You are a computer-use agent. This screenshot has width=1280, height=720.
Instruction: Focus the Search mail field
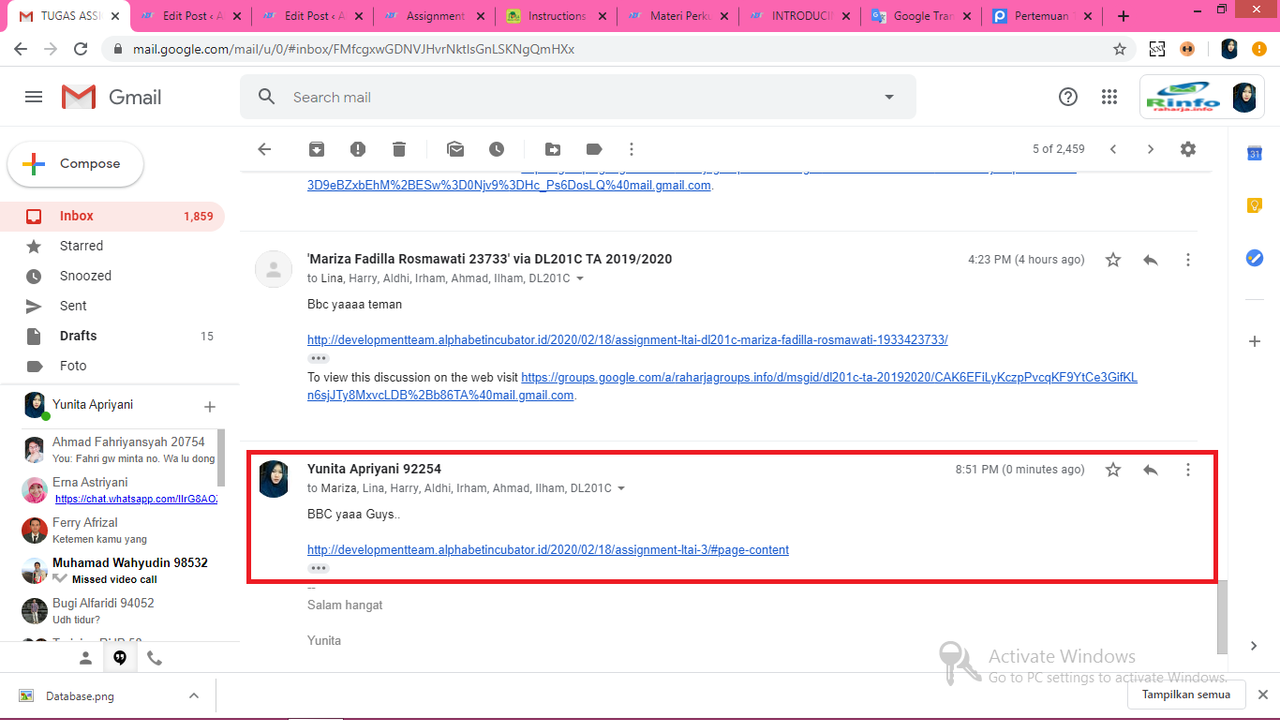point(578,97)
